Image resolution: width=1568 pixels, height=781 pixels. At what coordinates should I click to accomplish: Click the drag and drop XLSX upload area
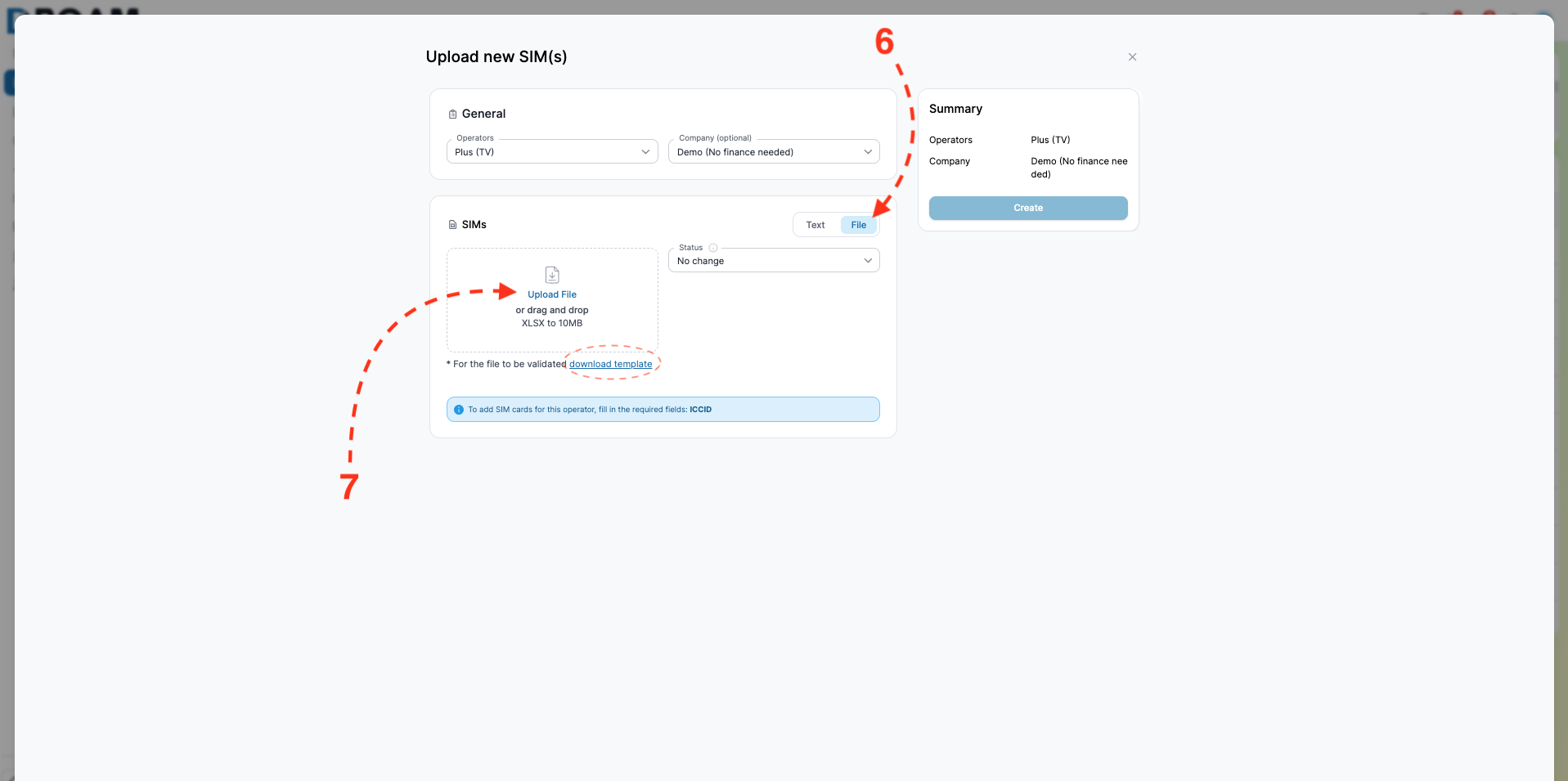click(x=552, y=300)
